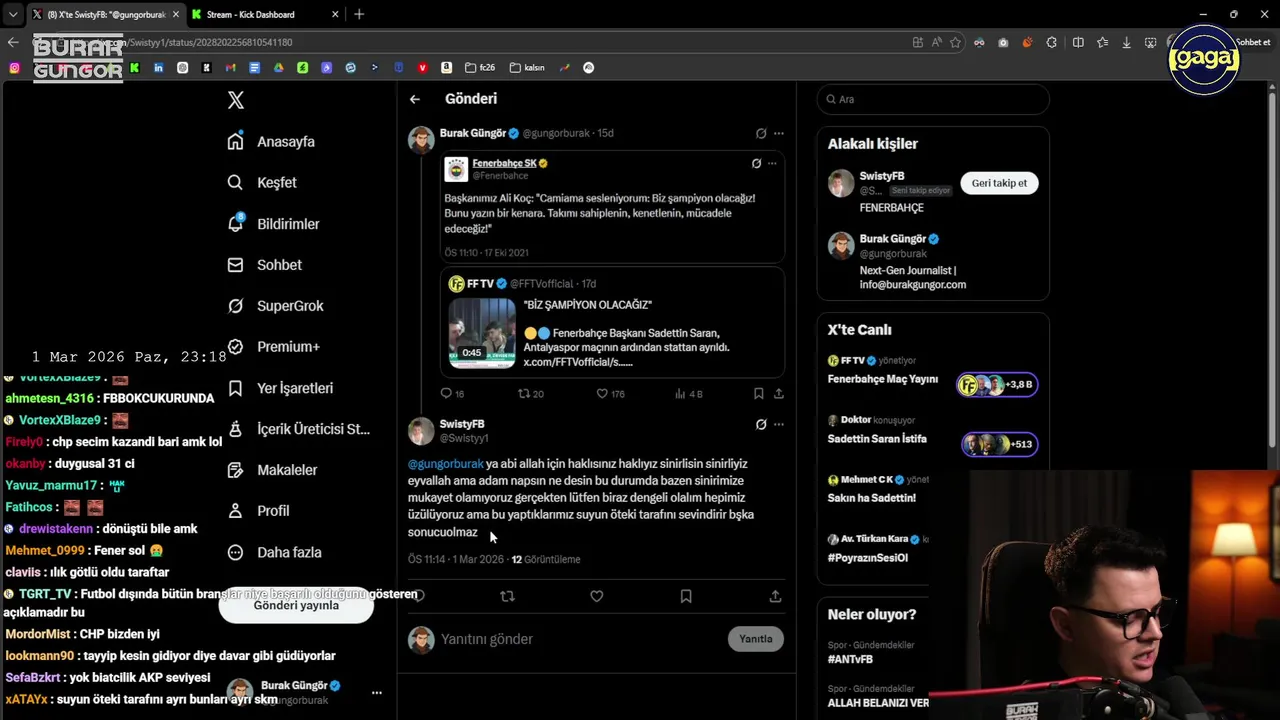Reply to Burak Güngör post (18)
Screen dimensions: 1280x720
point(452,394)
